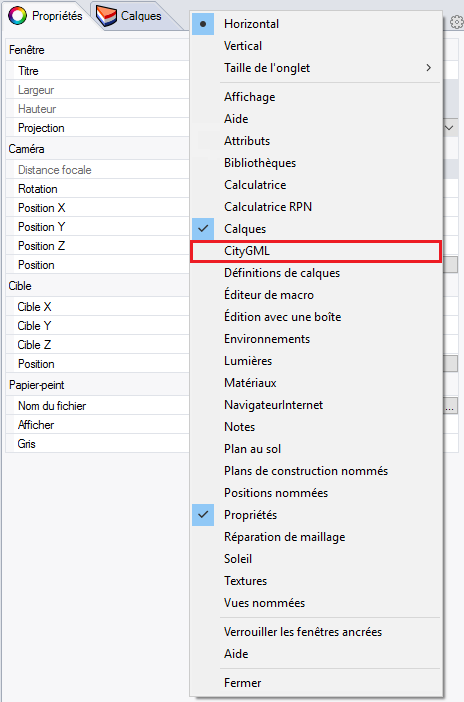The image size is (464, 702).
Task: Click the Propriétés color wheel icon
Action: tap(17, 16)
